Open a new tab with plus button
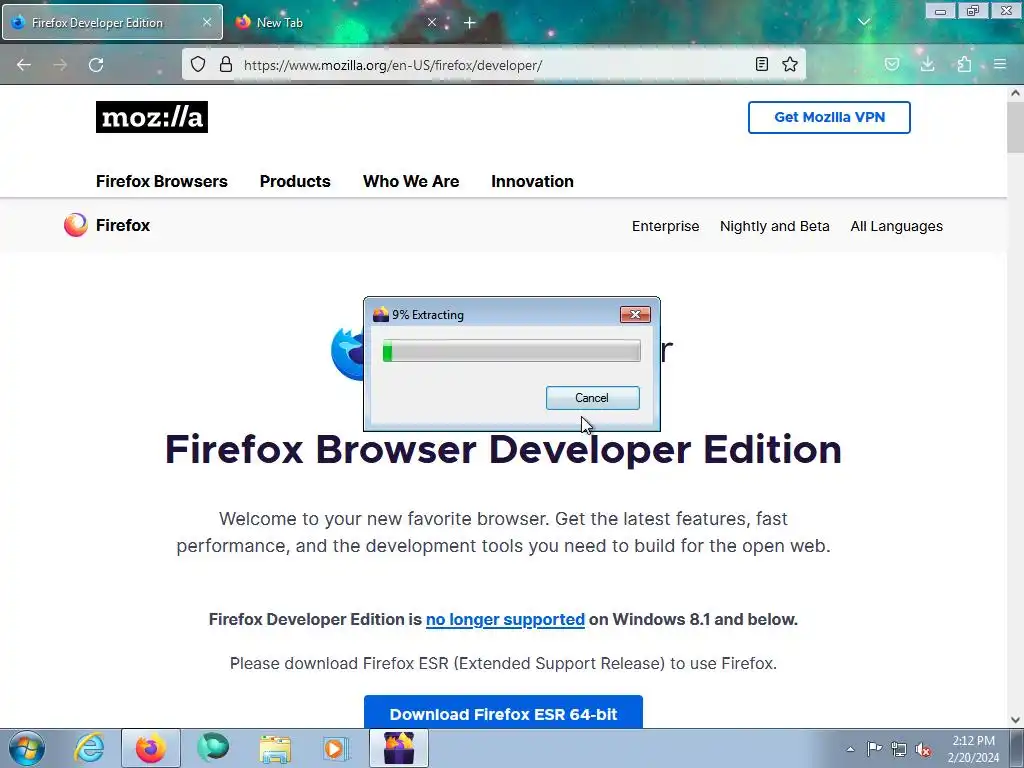The image size is (1024, 768). (x=470, y=23)
